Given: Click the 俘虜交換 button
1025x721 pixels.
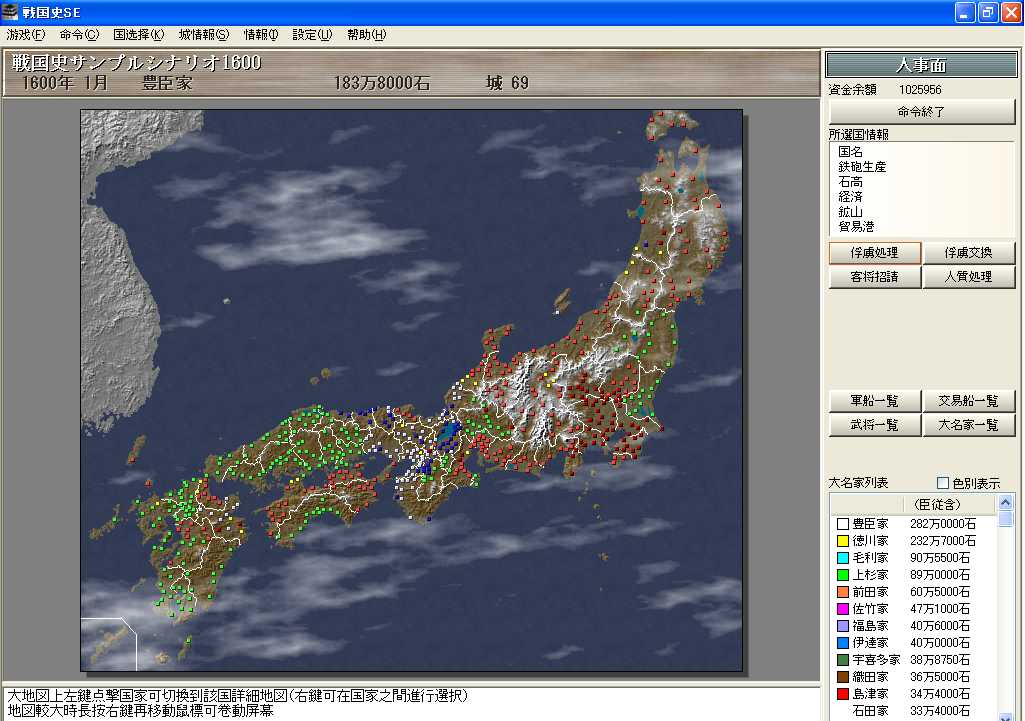Looking at the screenshot, I should point(968,253).
